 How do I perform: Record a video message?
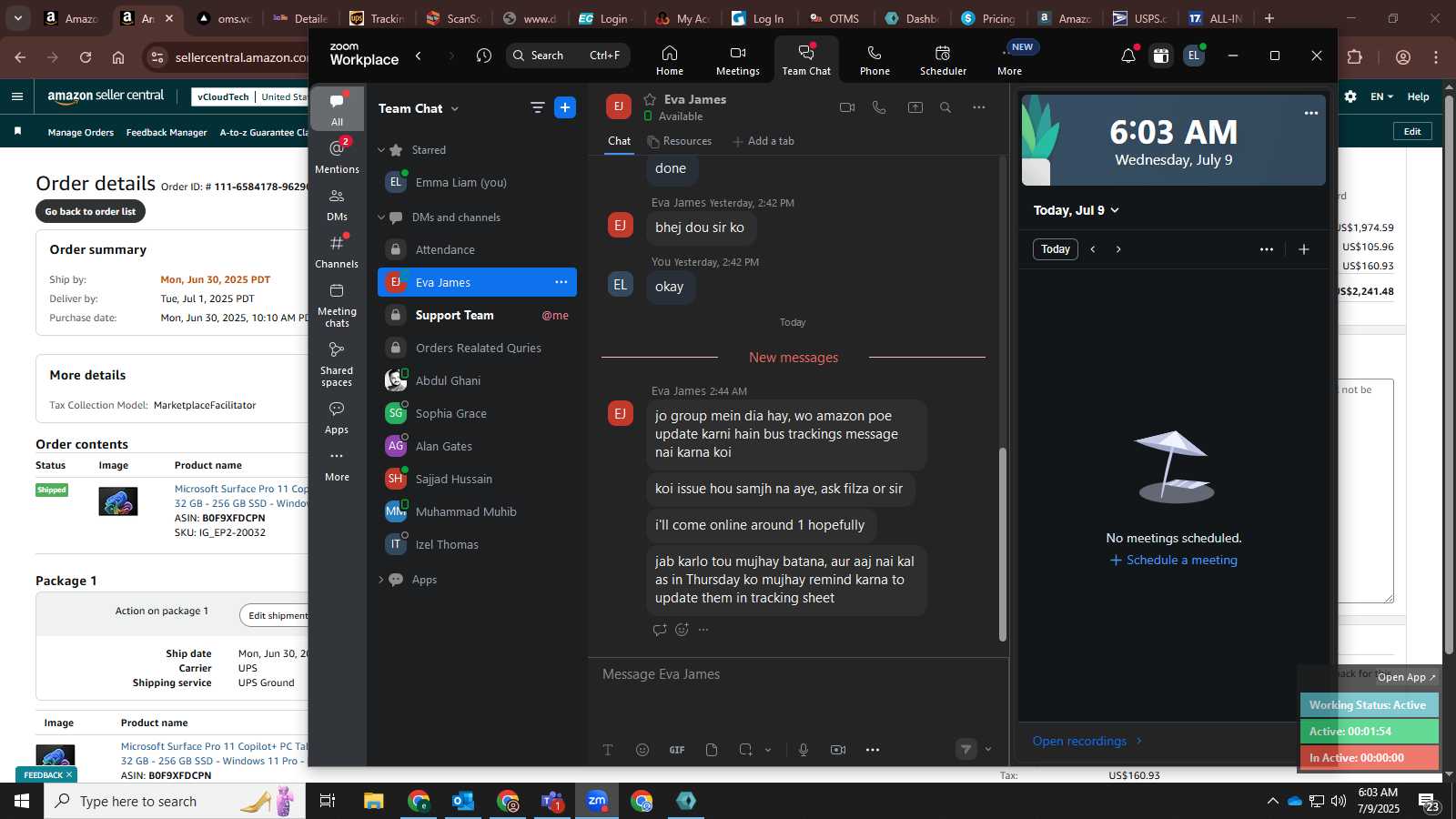pyautogui.click(x=838, y=750)
